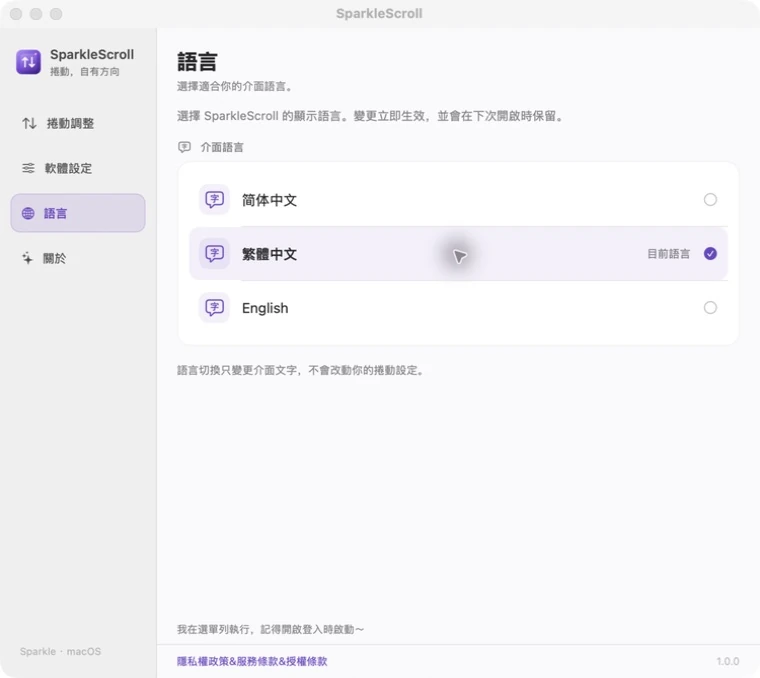Click the 捲動調整 up-down arrows icon
Viewport: 760px width, 678px height.
(29, 123)
